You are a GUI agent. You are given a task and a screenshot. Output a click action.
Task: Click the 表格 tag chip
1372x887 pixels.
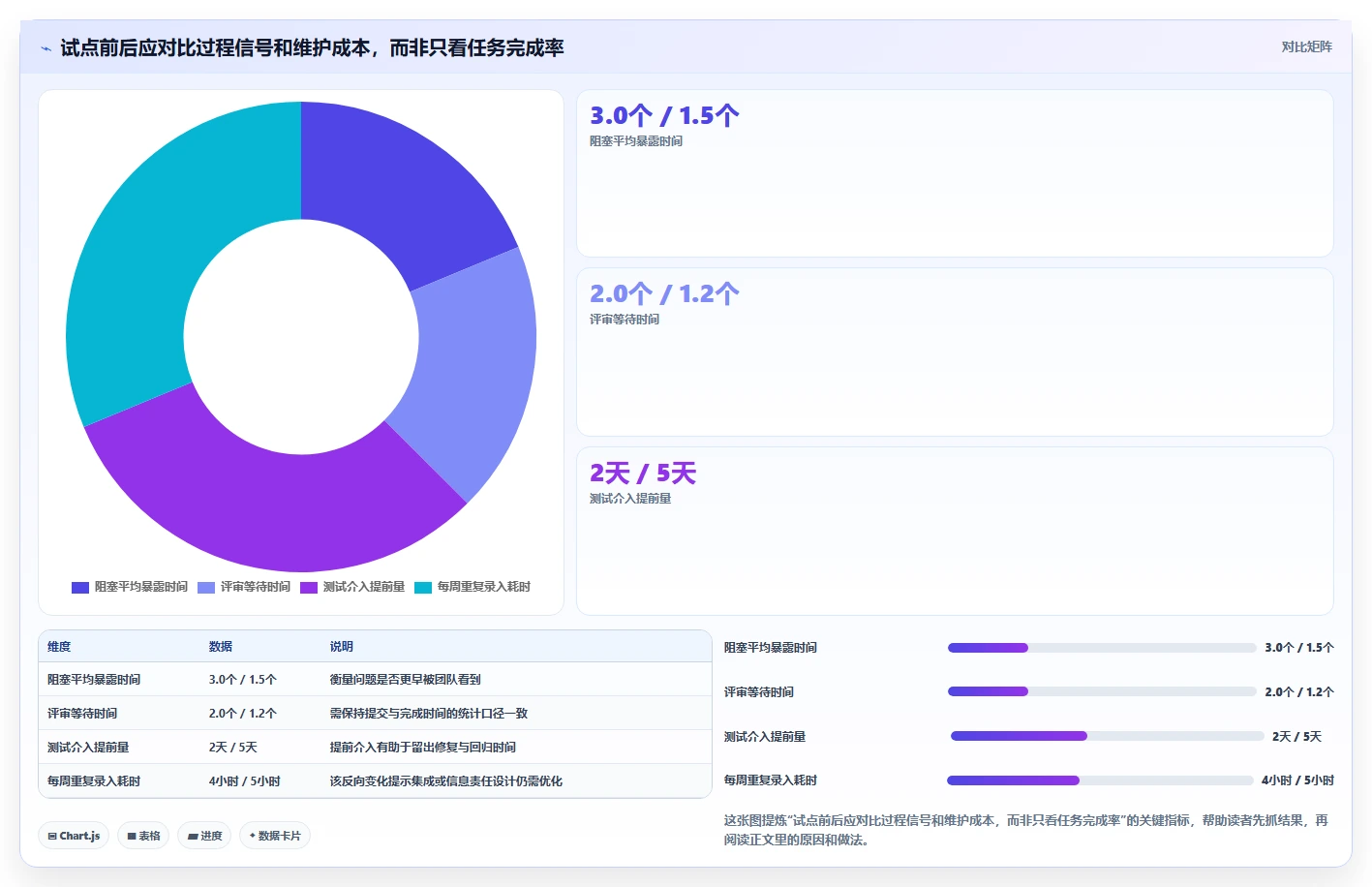[x=143, y=836]
